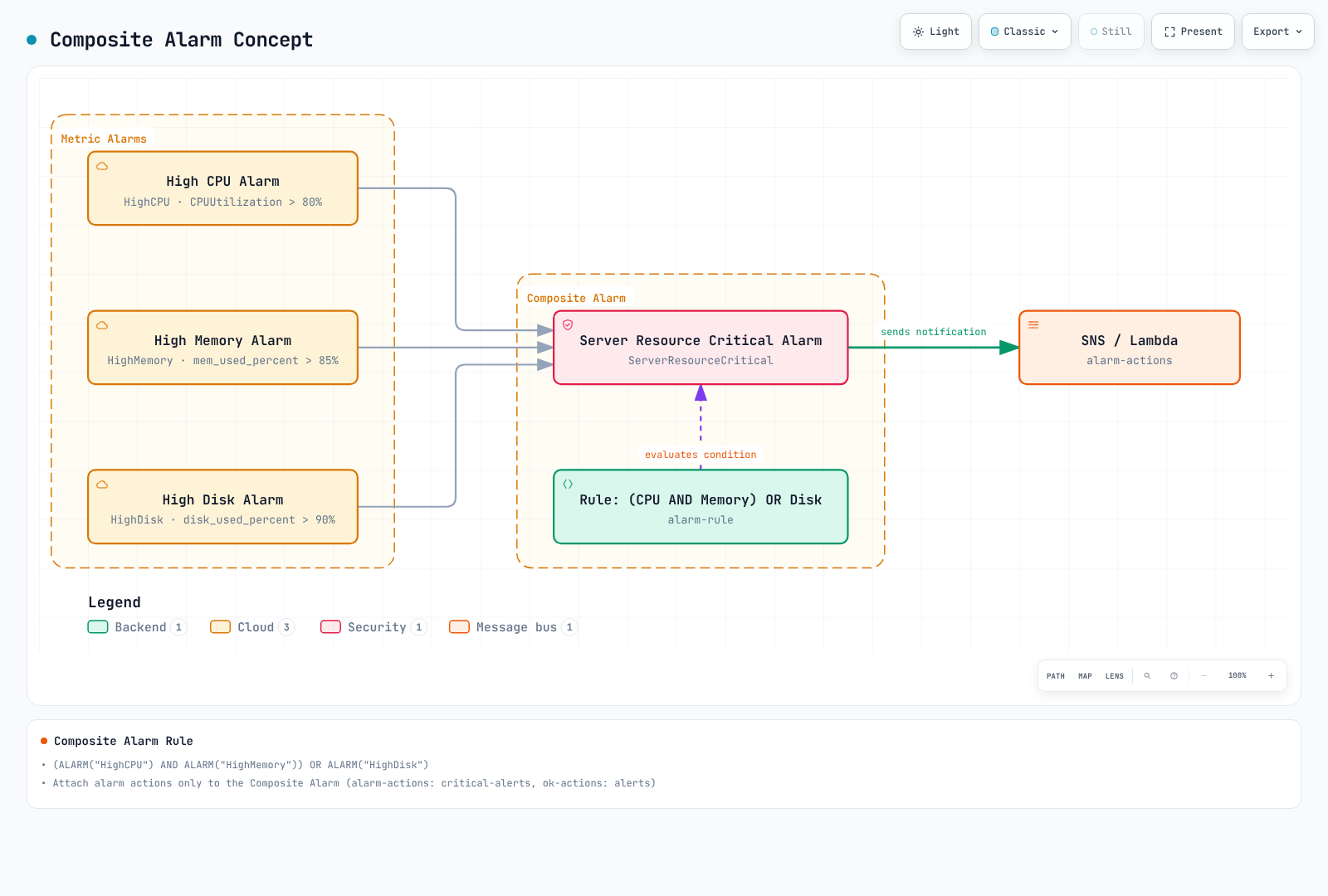Click the zoom in plus icon
Viewport: 1328px width, 896px height.
point(1271,676)
